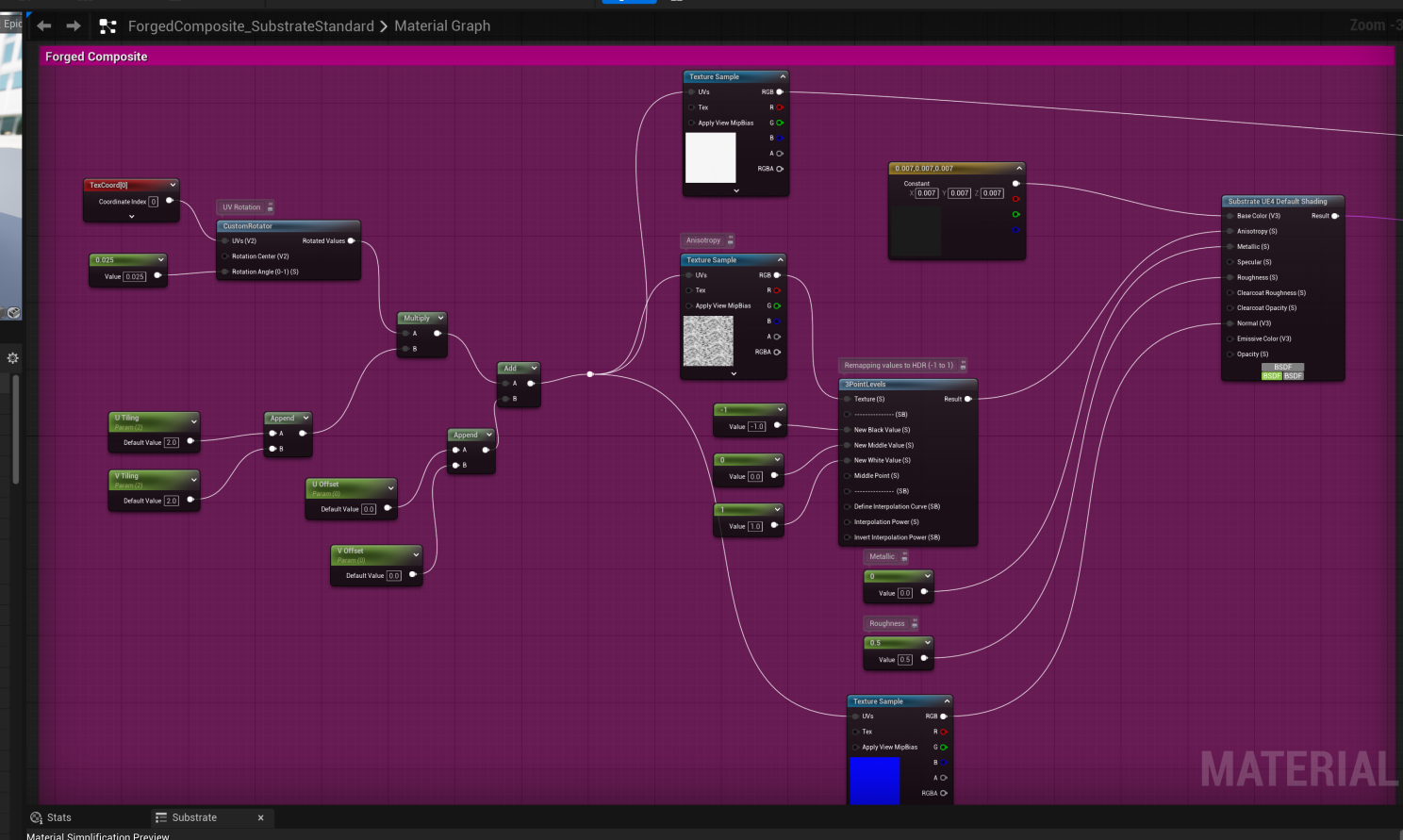Open the gear settings on left panel
This screenshot has height=840, width=1403.
tap(12, 358)
